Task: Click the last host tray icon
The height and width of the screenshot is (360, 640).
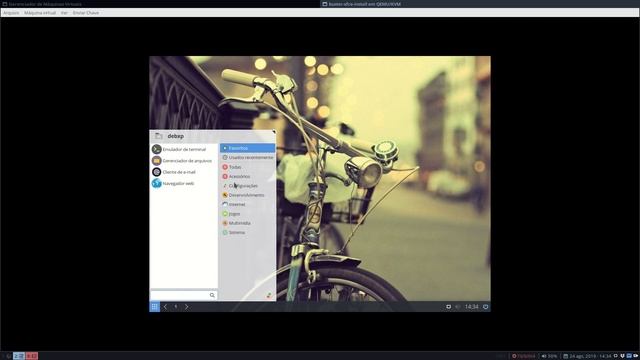Action: [636, 356]
